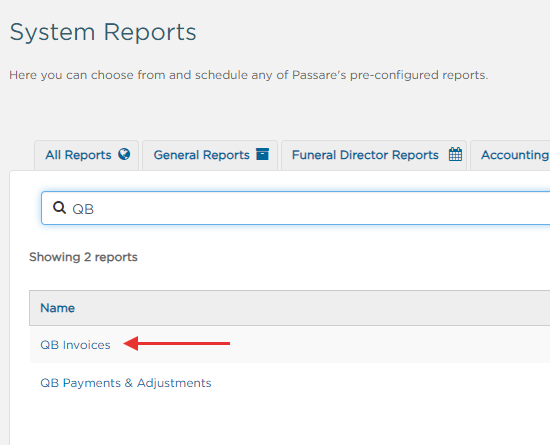This screenshot has height=445, width=550.
Task: Click the 'Showing 2 reports' text
Action: pos(83,257)
